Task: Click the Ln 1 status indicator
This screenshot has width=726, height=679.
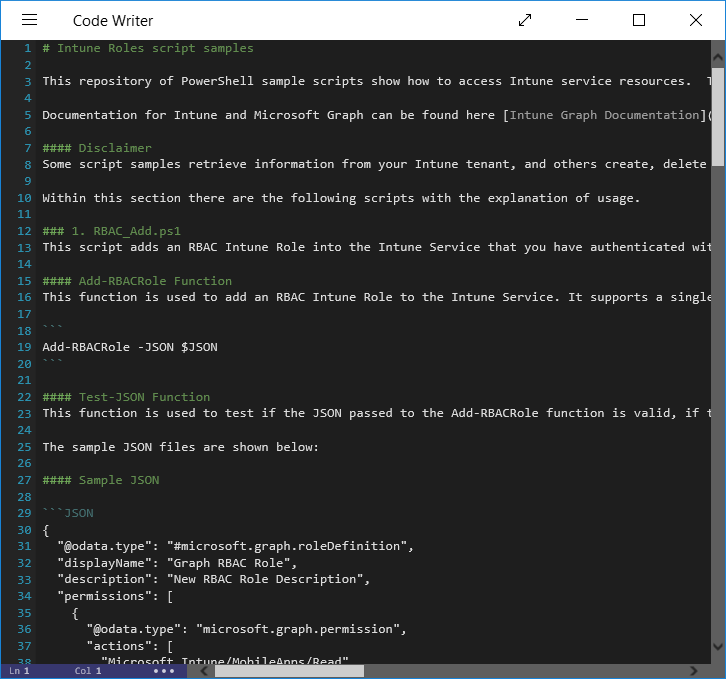Action: [19, 671]
